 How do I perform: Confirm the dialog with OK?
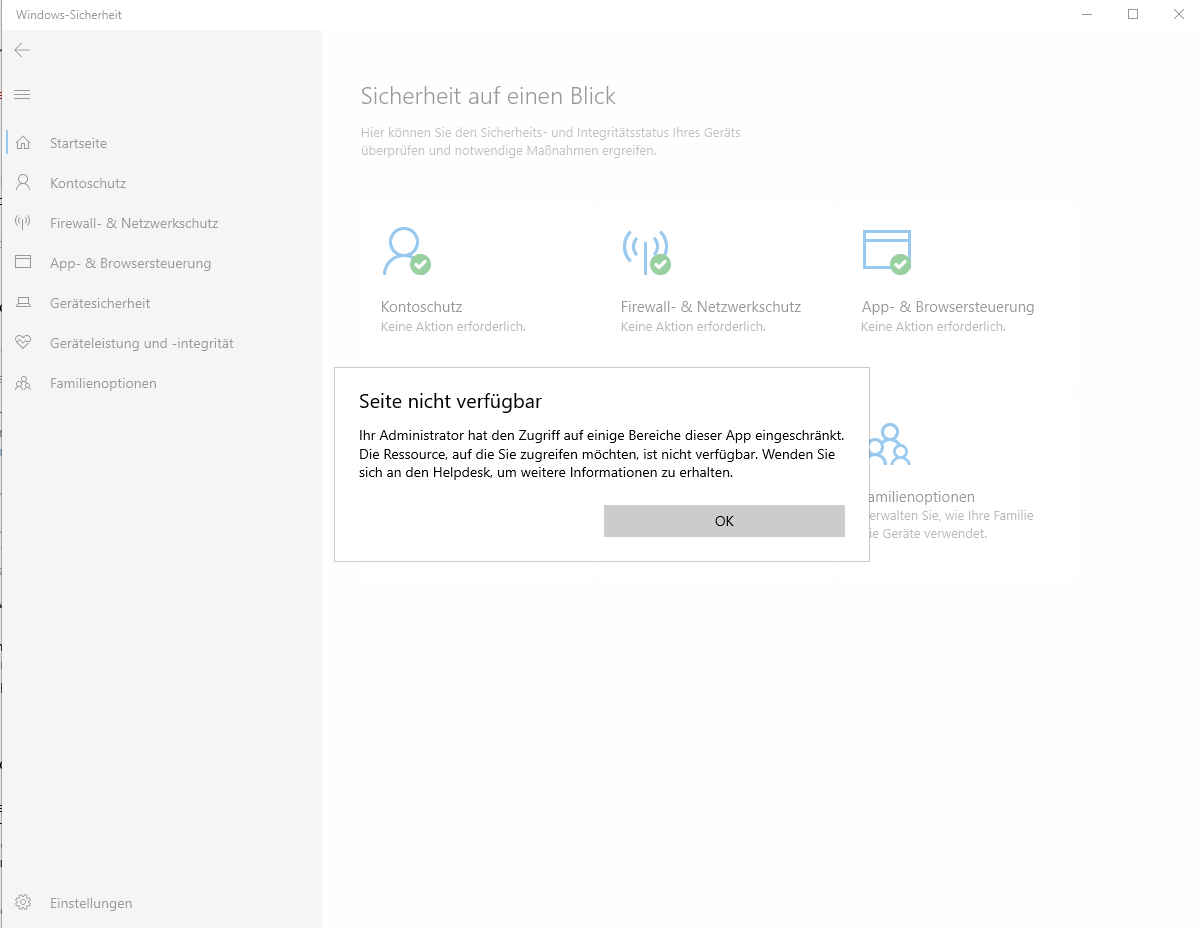(724, 521)
